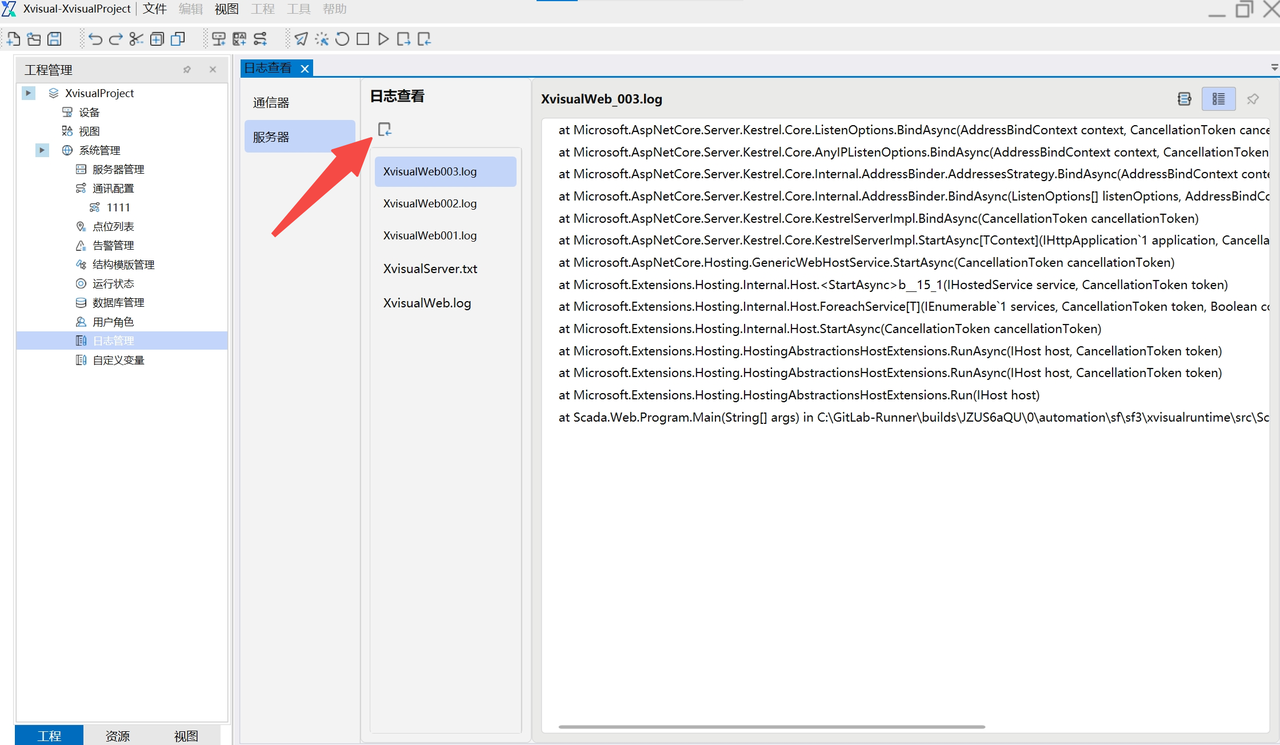
Task: Open 点位列表 in the project tree
Action: click(113, 226)
